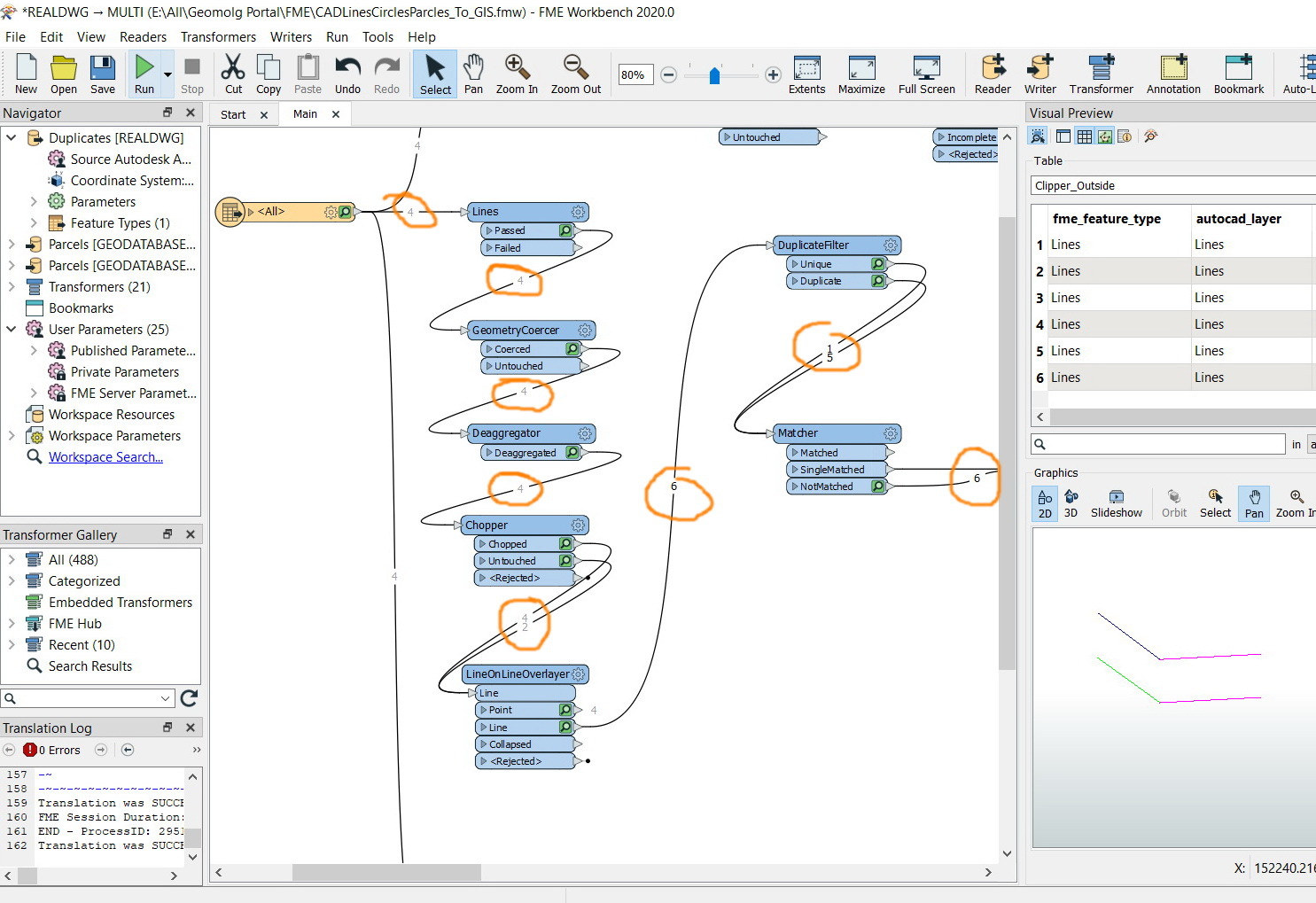Image resolution: width=1316 pixels, height=903 pixels.
Task: Start Slideshow in the Graphics toolbar
Action: 1116,503
